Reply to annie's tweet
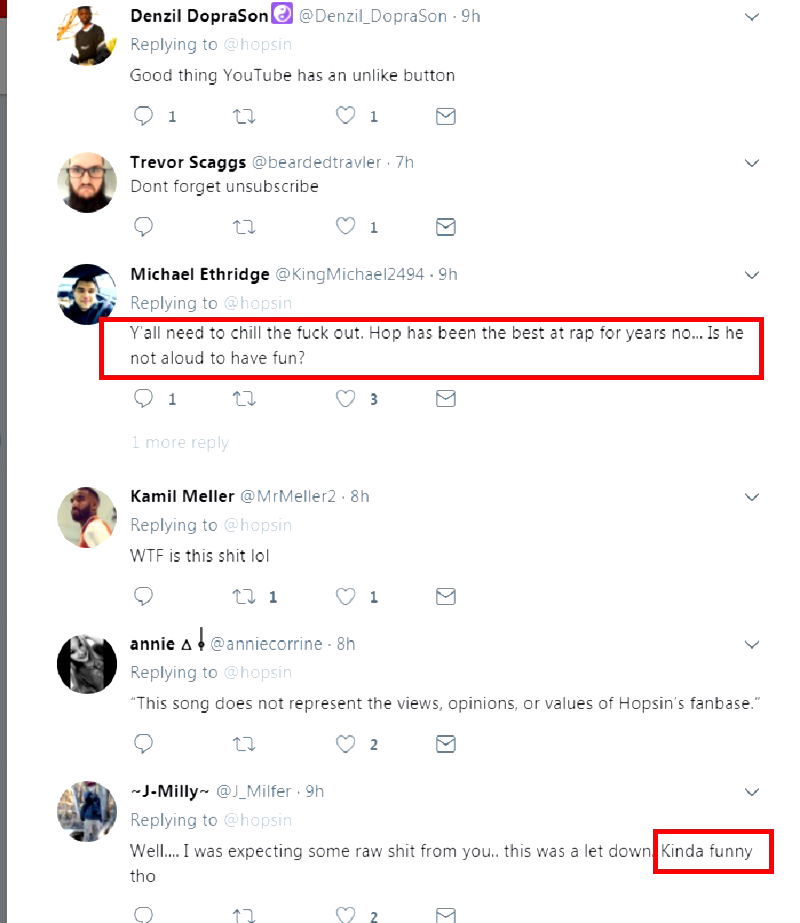The image size is (800, 923). click(144, 744)
